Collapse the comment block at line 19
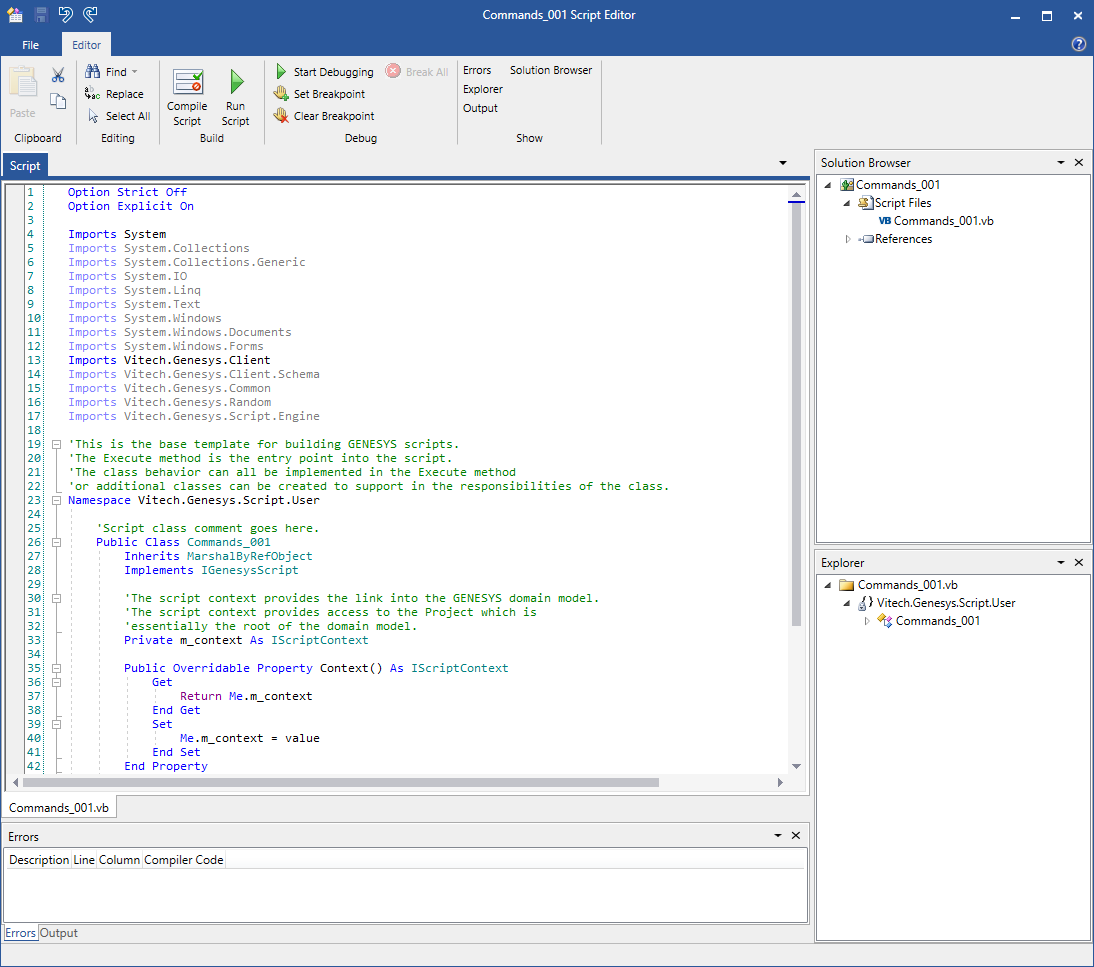This screenshot has width=1094, height=967. click(56, 443)
